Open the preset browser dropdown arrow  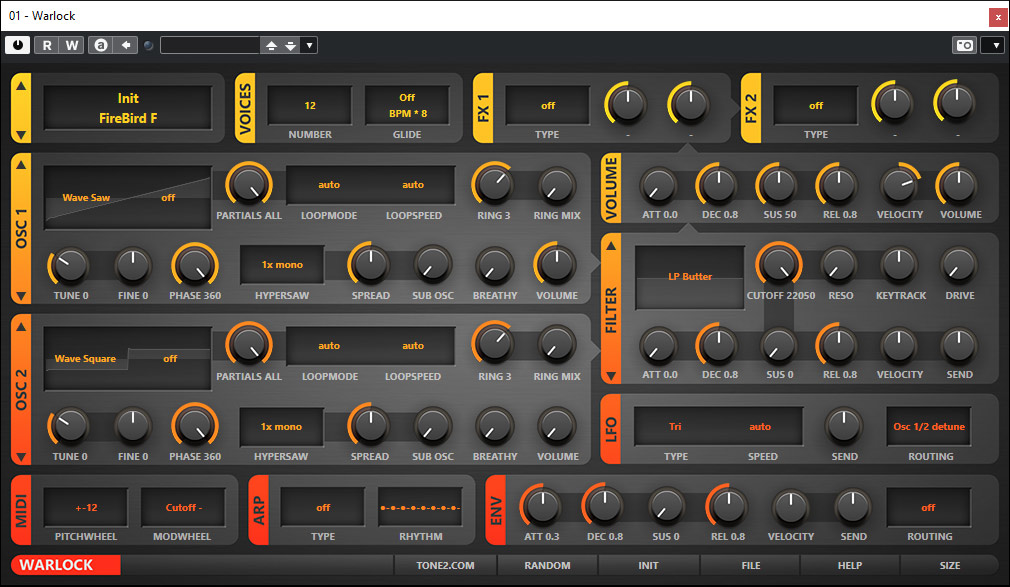[309, 45]
